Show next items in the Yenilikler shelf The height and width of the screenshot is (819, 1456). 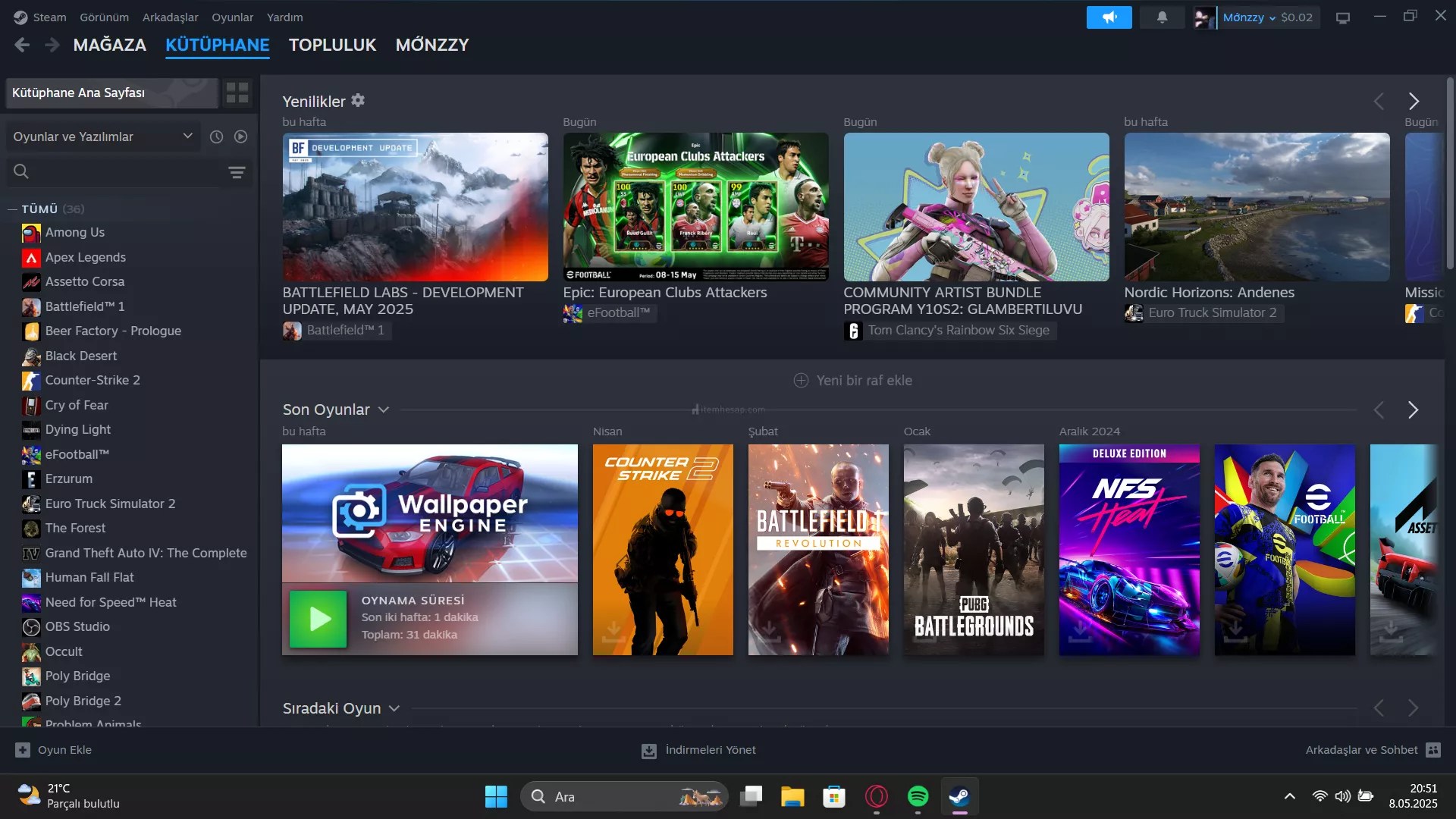point(1414,101)
